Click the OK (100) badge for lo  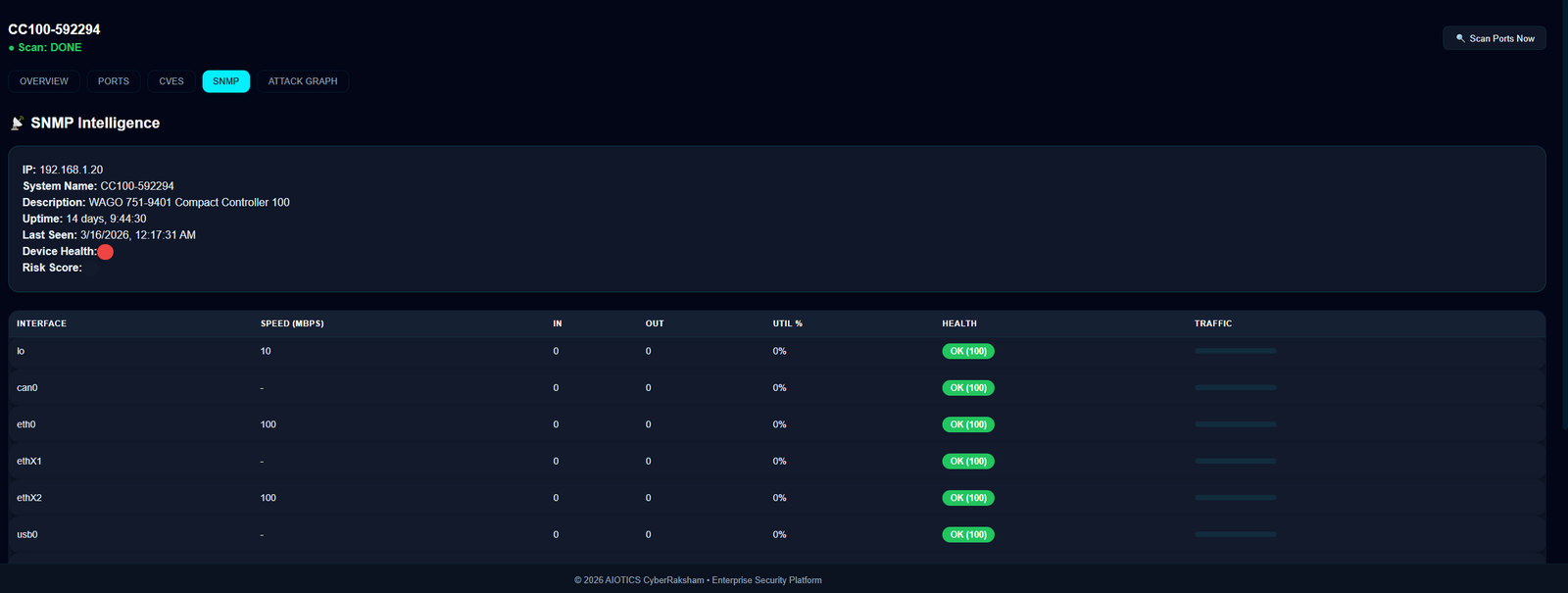point(968,351)
